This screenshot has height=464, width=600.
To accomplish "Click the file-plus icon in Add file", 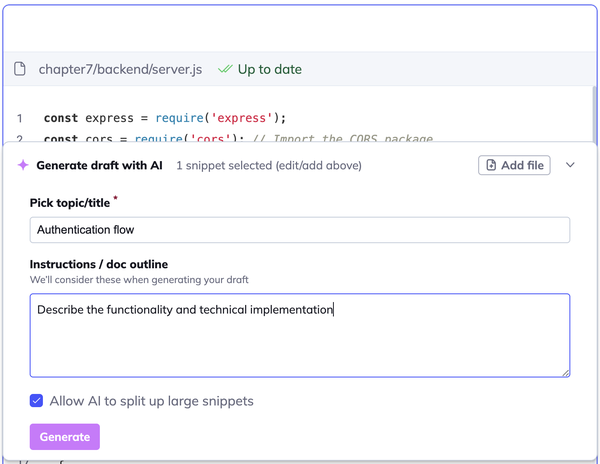I will tap(491, 165).
